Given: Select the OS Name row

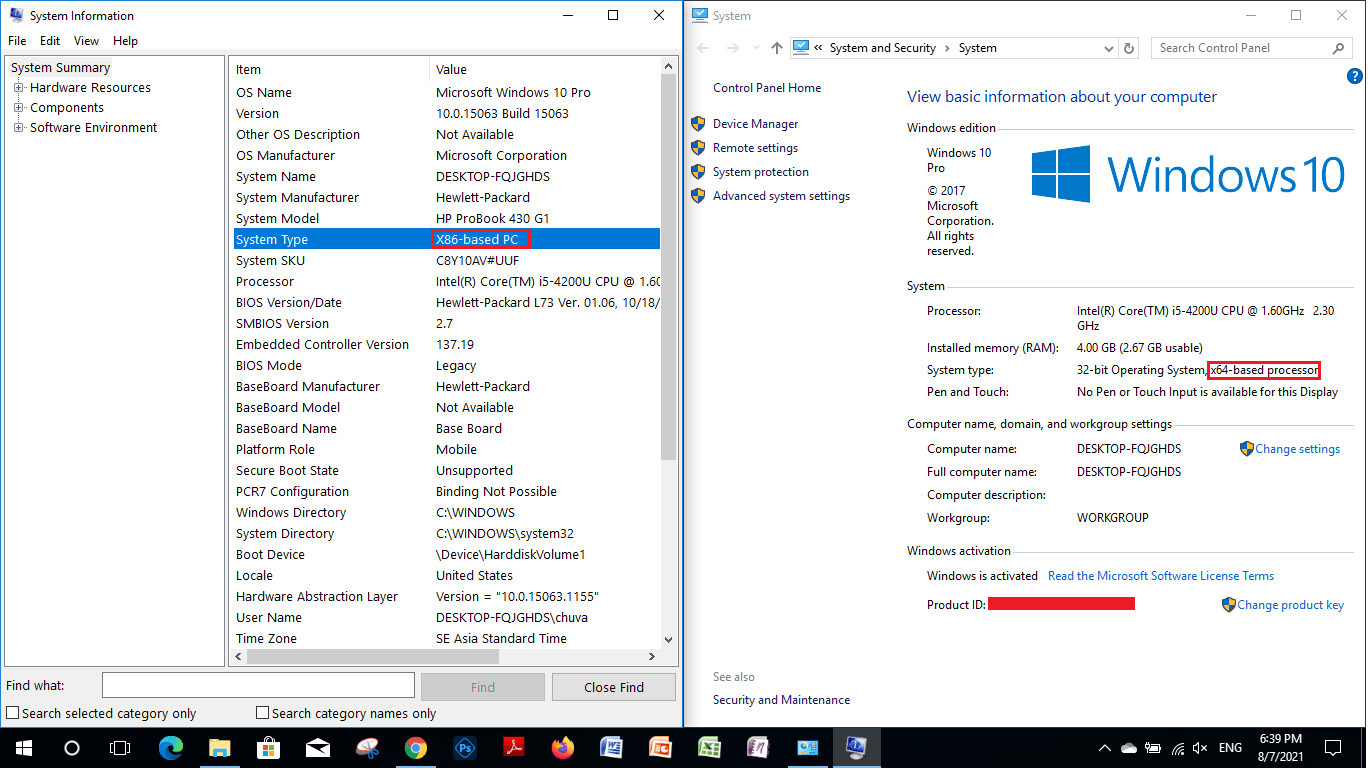Looking at the screenshot, I should pos(445,92).
